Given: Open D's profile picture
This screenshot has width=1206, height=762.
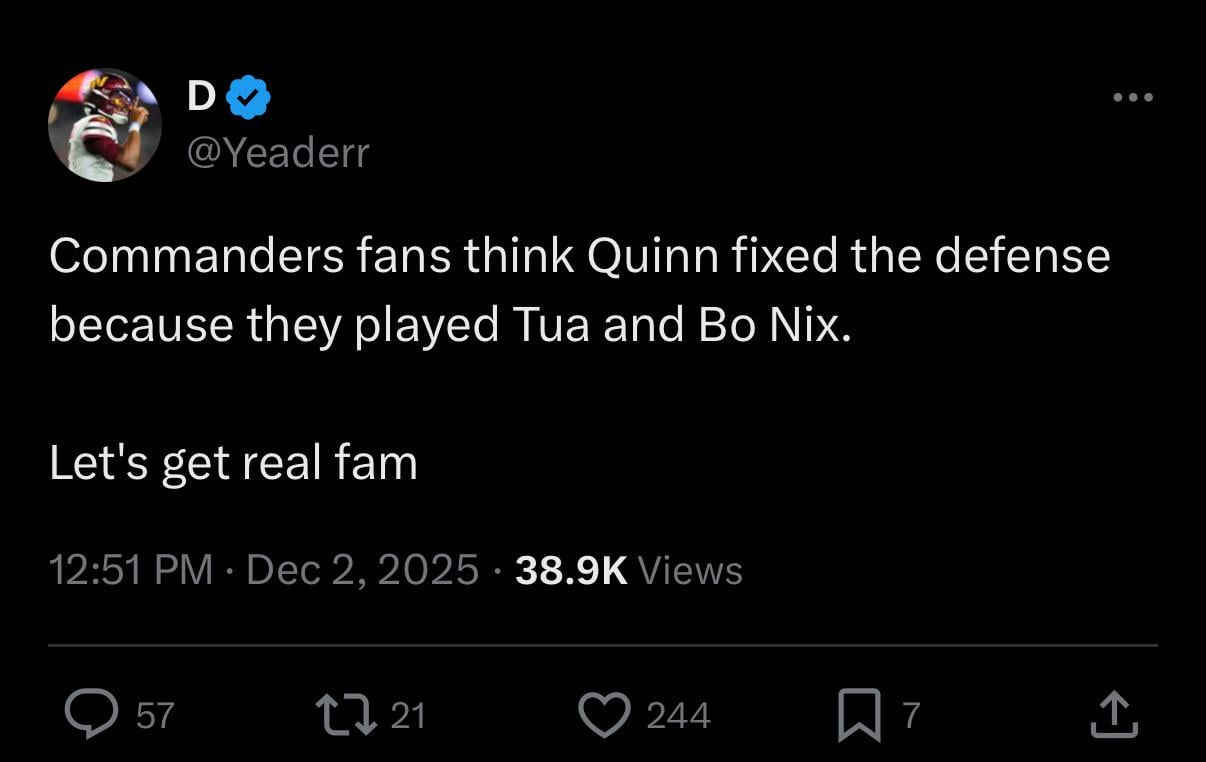Looking at the screenshot, I should click(x=104, y=124).
